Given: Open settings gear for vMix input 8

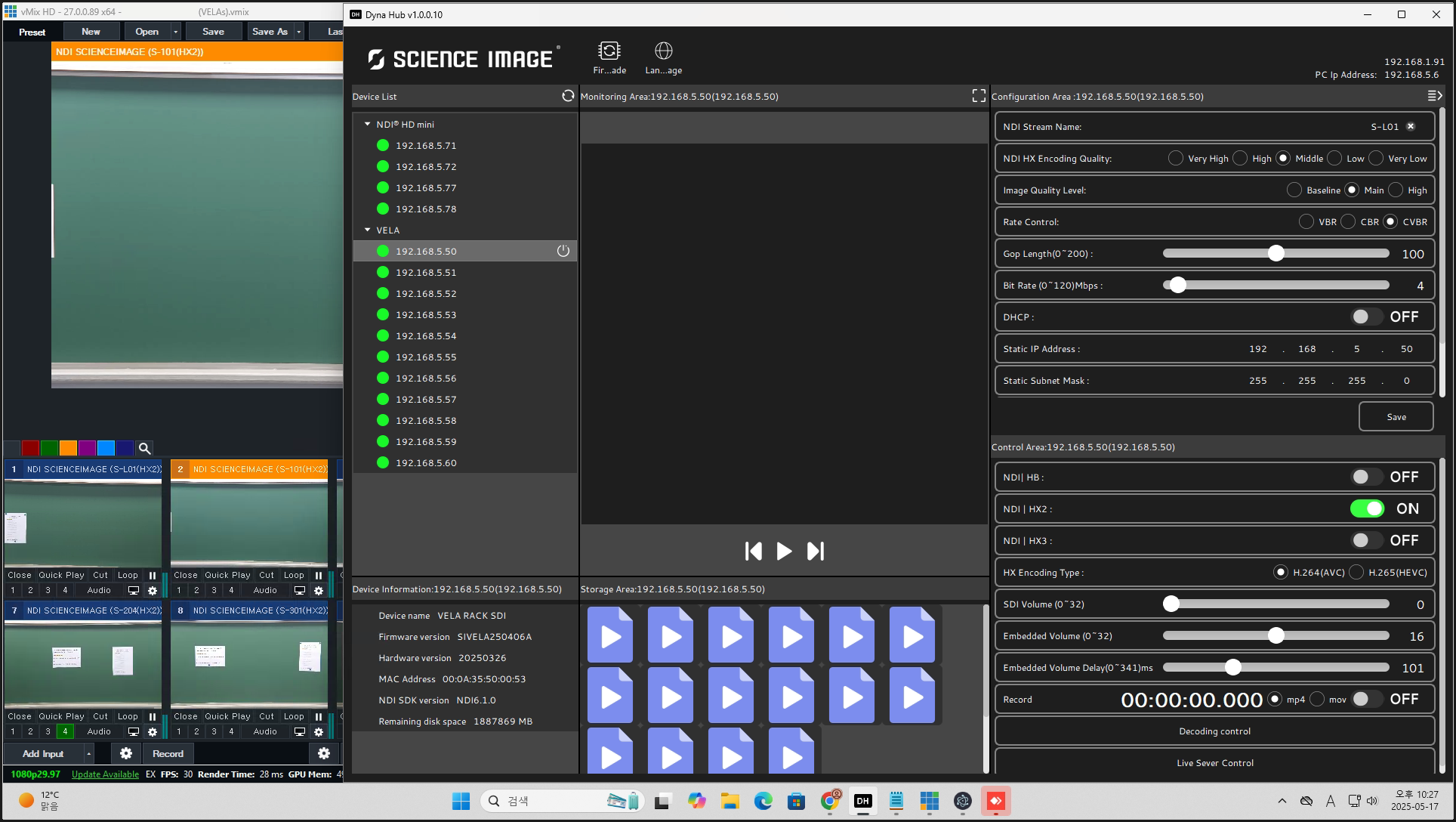Looking at the screenshot, I should 319,732.
